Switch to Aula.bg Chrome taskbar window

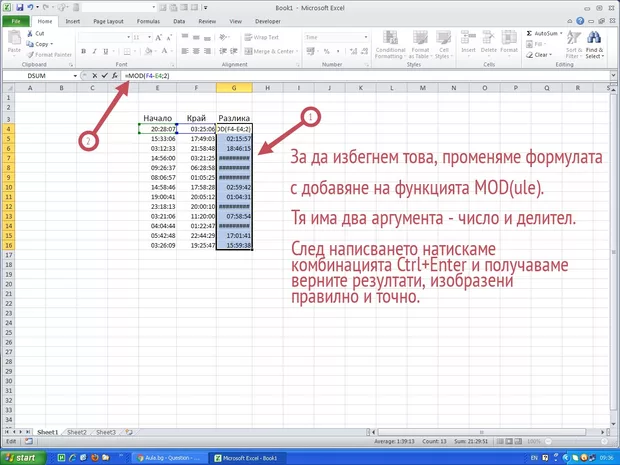pos(169,458)
